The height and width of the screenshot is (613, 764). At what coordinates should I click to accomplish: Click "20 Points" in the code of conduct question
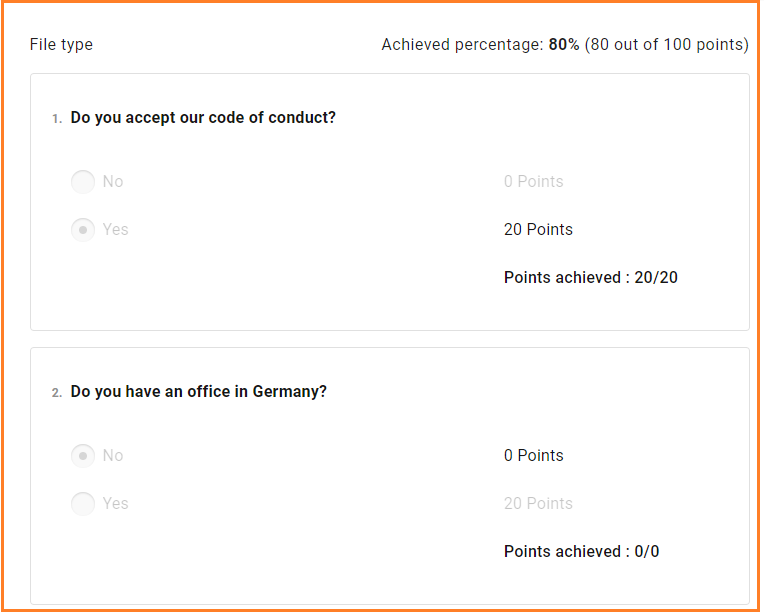[538, 229]
